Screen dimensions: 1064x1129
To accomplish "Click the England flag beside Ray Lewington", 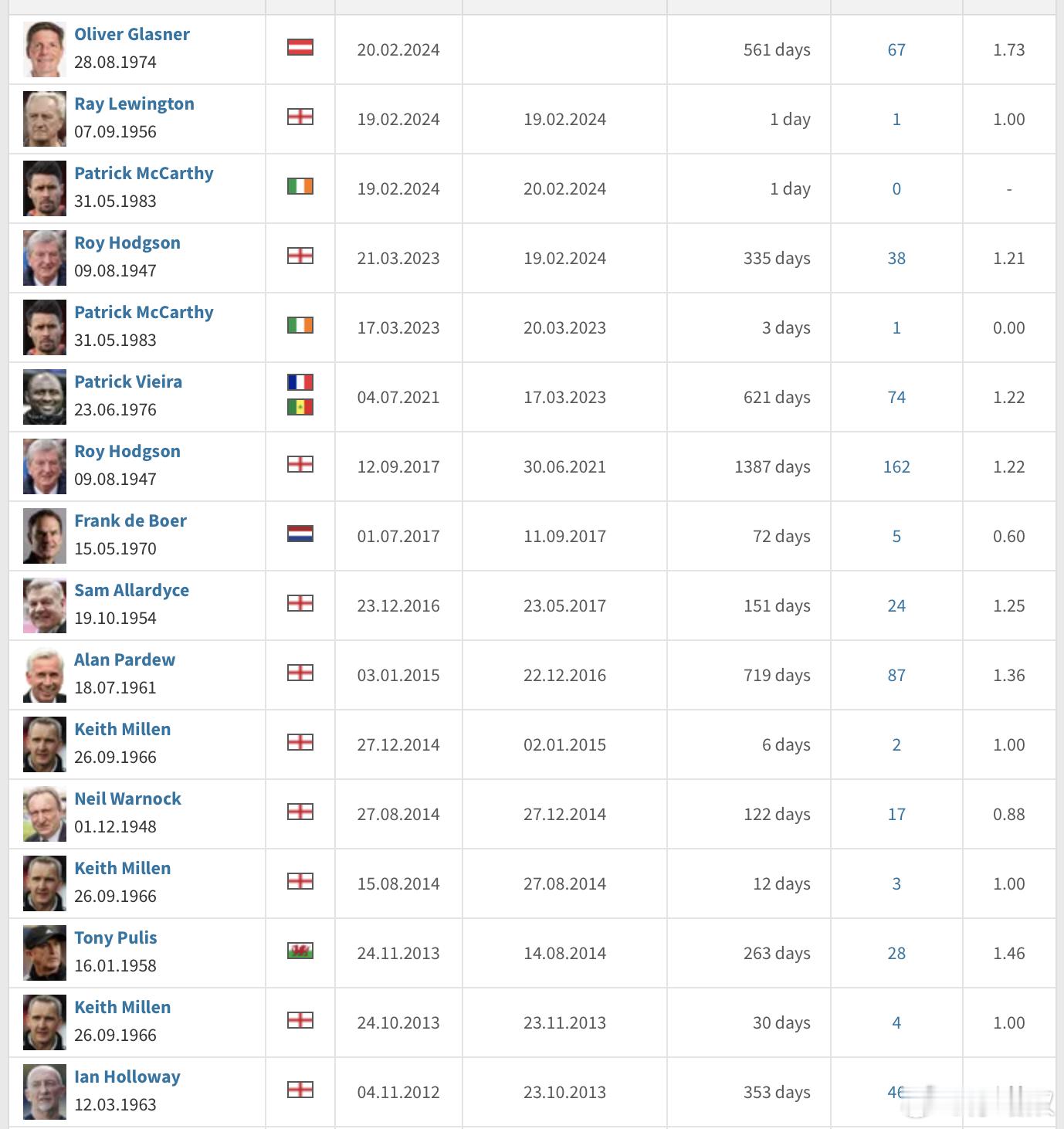I will point(300,117).
